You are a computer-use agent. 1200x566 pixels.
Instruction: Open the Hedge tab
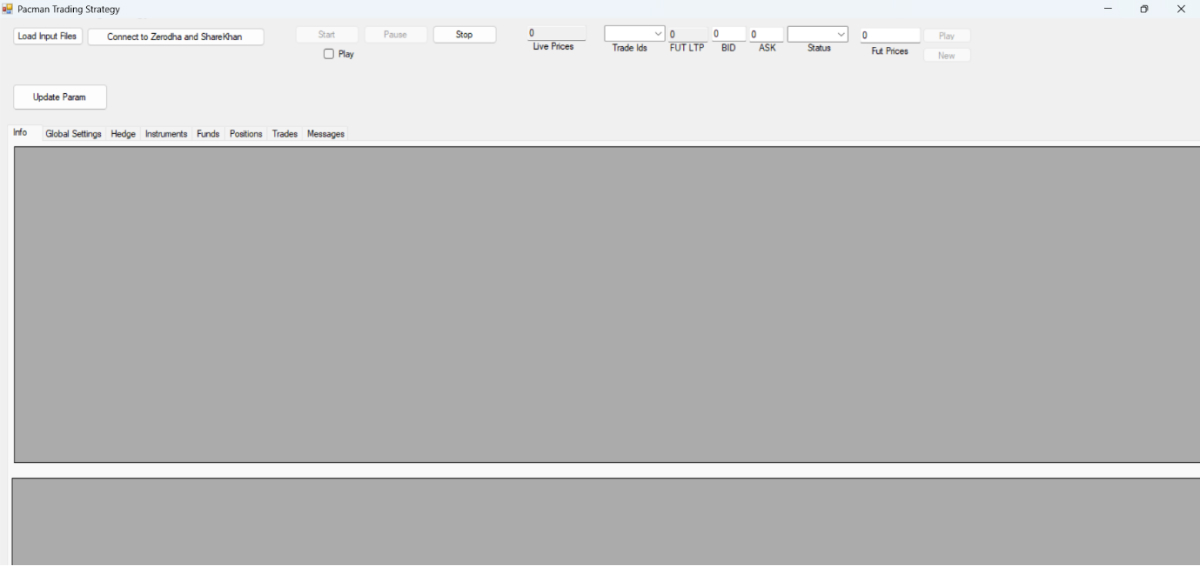(123, 134)
